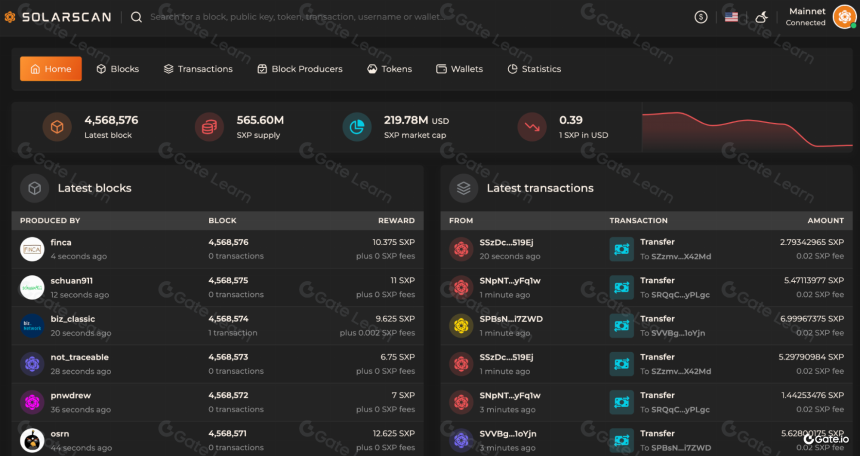The image size is (860, 456).
Task: Open recipient To SVVBg...1oYjn link
Action: pyautogui.click(x=672, y=333)
